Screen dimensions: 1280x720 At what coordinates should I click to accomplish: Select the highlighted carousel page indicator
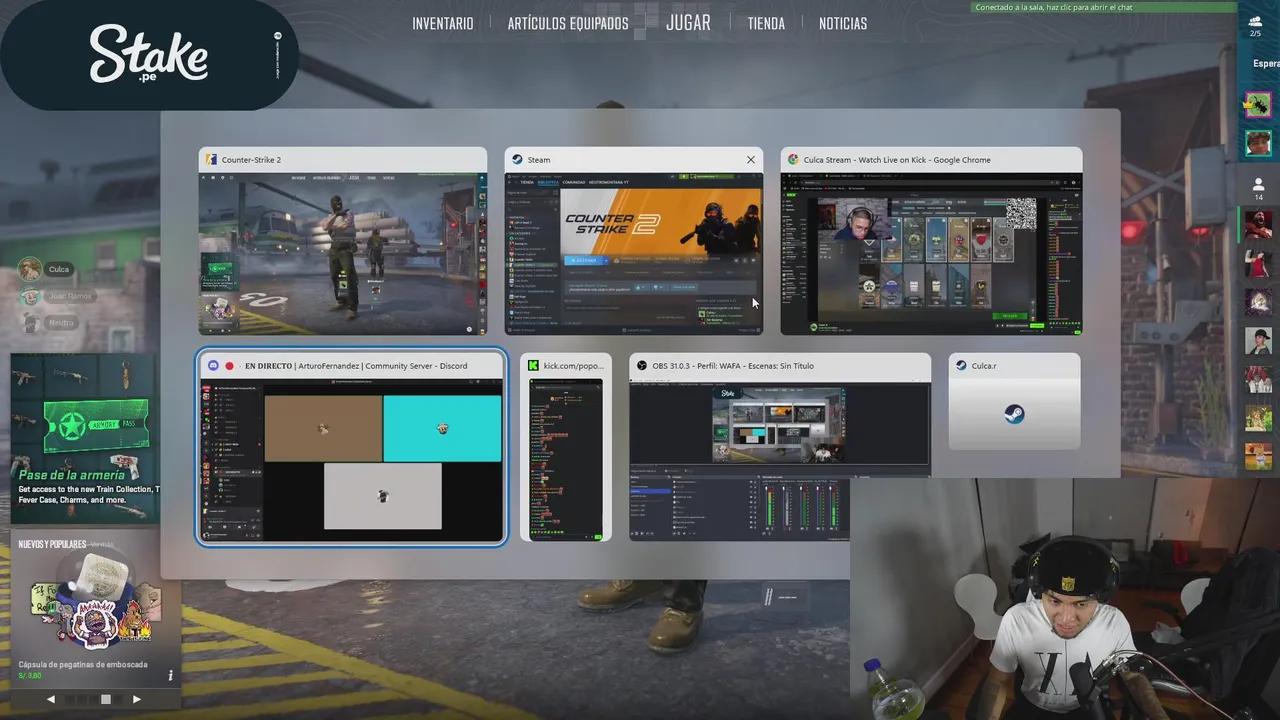tap(106, 699)
